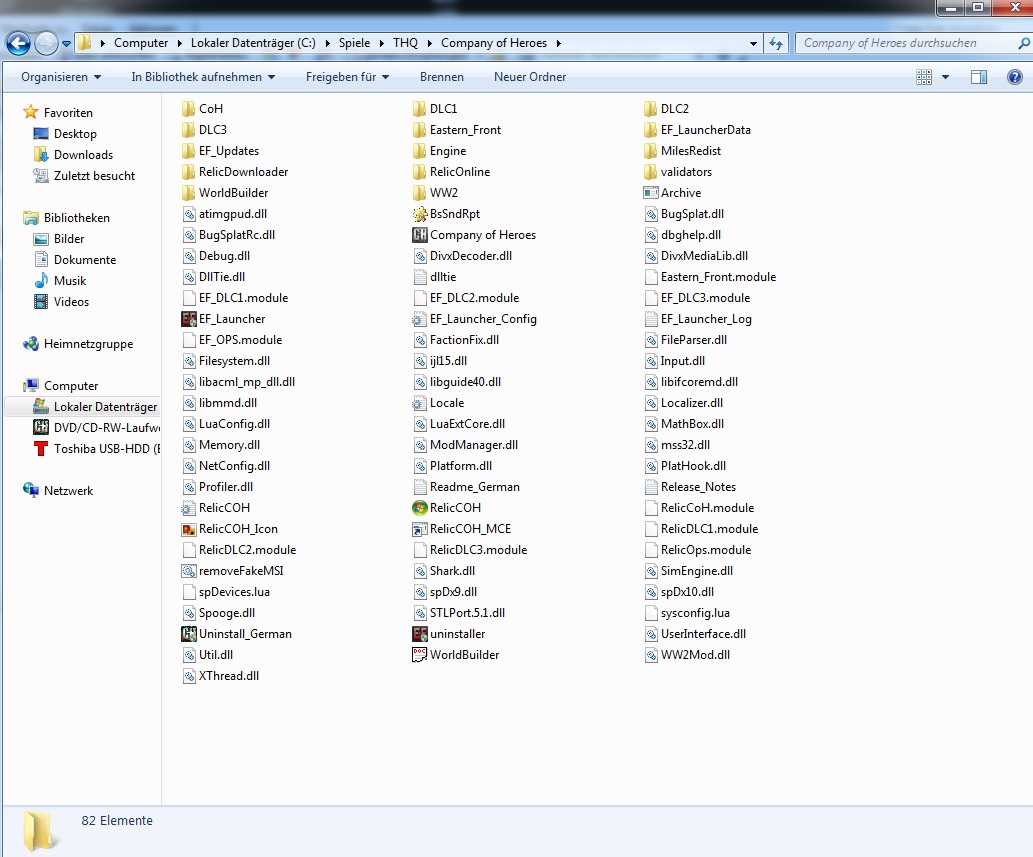Select the uninstaller icon

pyautogui.click(x=420, y=634)
